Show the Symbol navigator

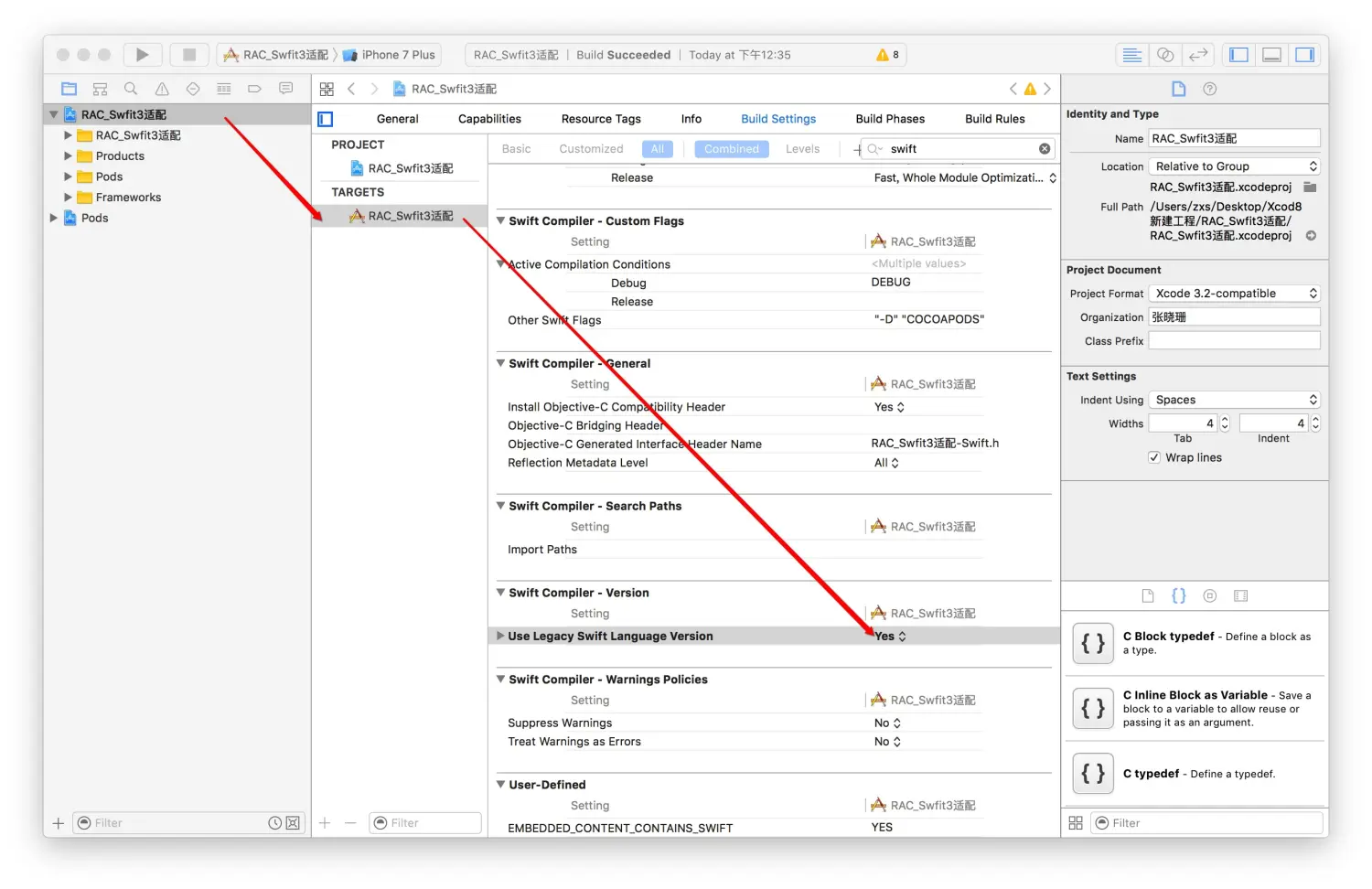(x=100, y=89)
